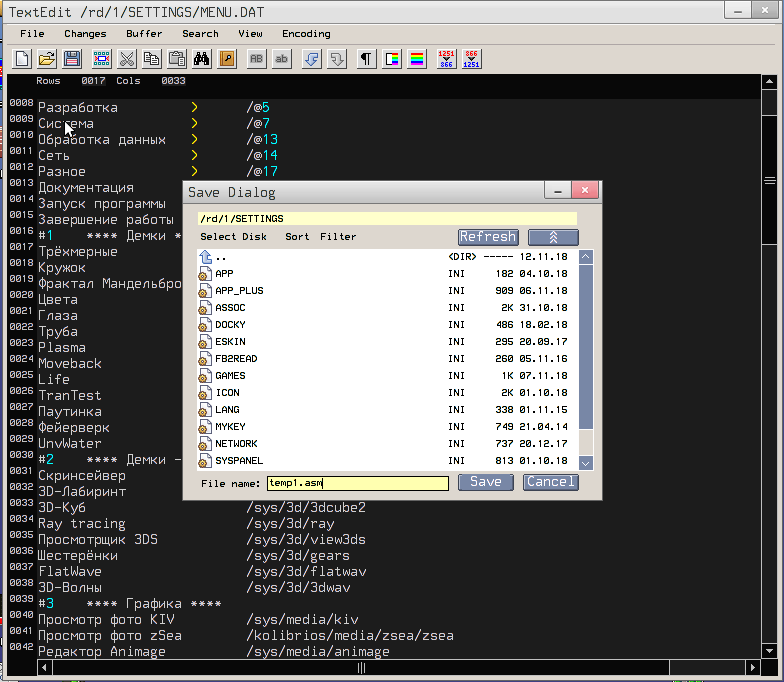Click the binoculars Find icon
Screen dimensions: 784x682
coord(201,59)
